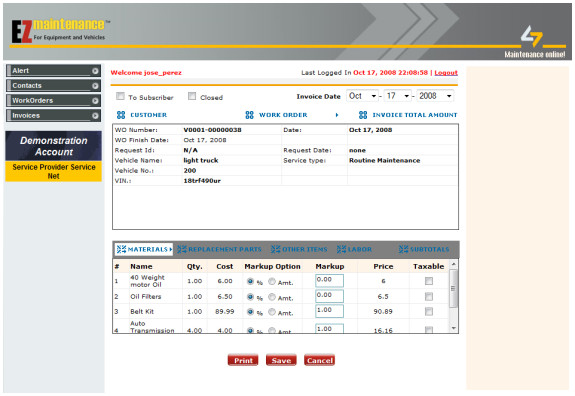Click the Contacts sidebar arrow icon
The height and width of the screenshot is (396, 575).
(95, 86)
